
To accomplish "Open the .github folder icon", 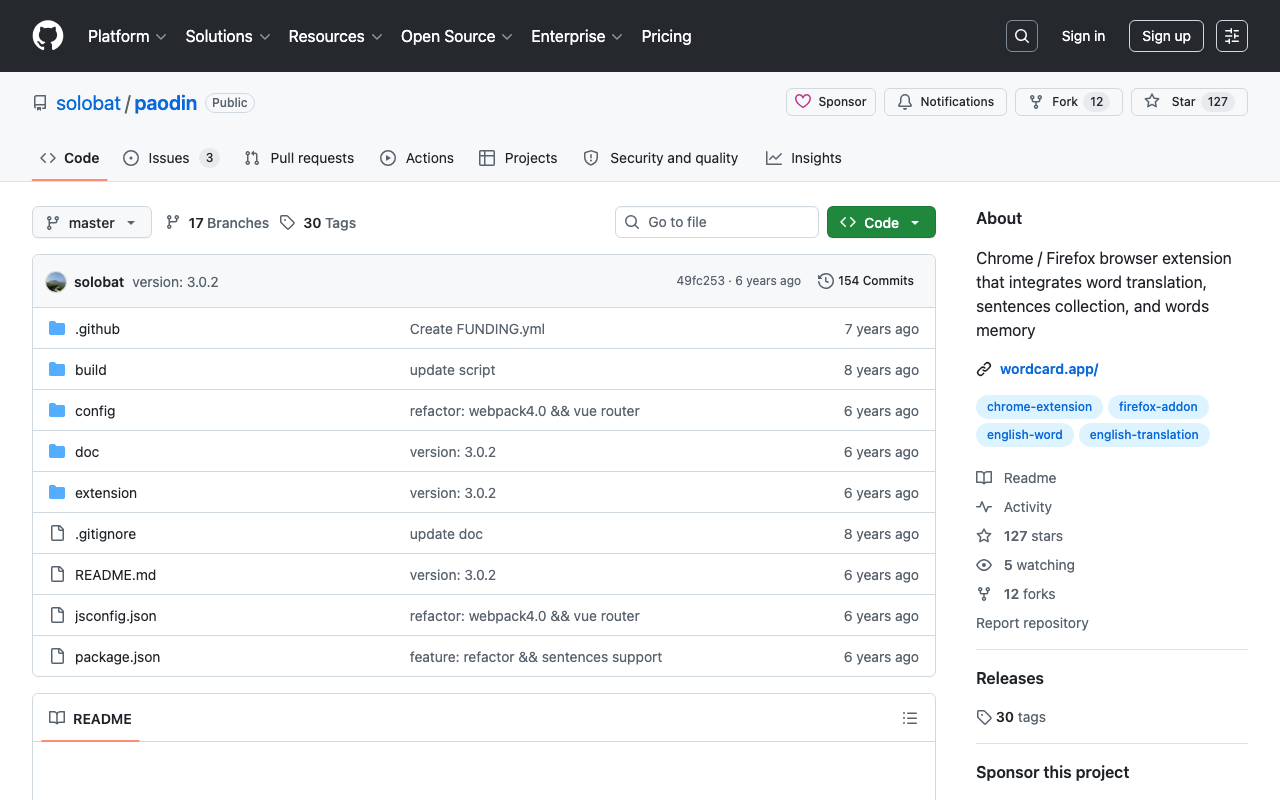I will tap(57, 329).
